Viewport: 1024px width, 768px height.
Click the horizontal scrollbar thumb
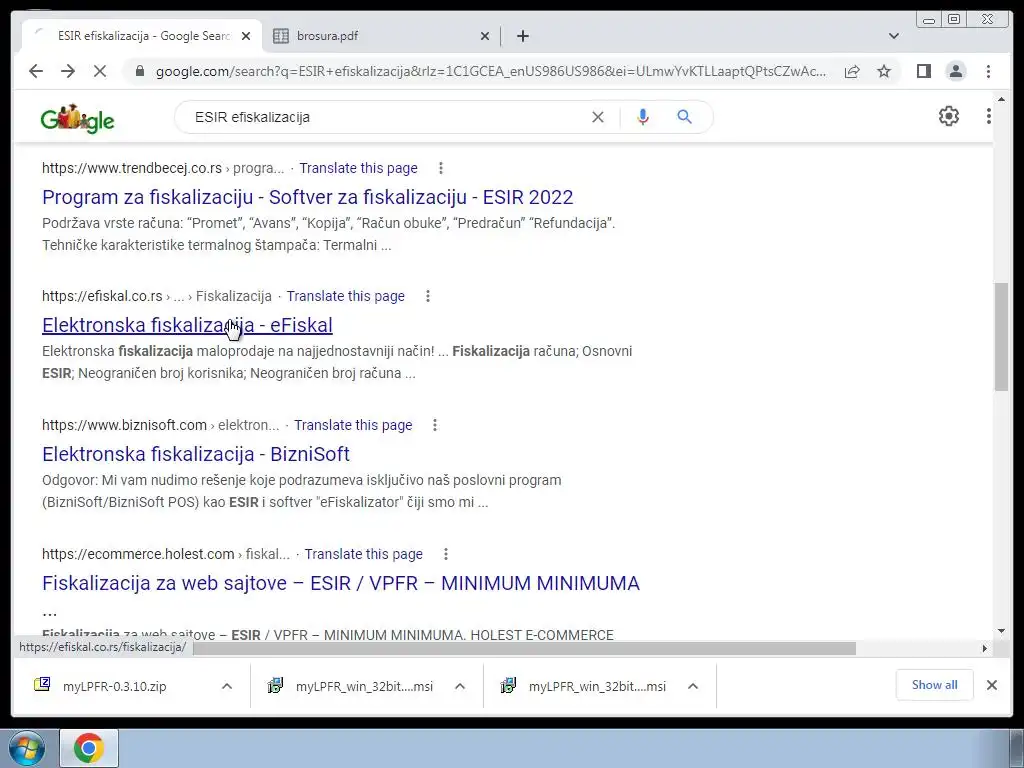point(524,648)
